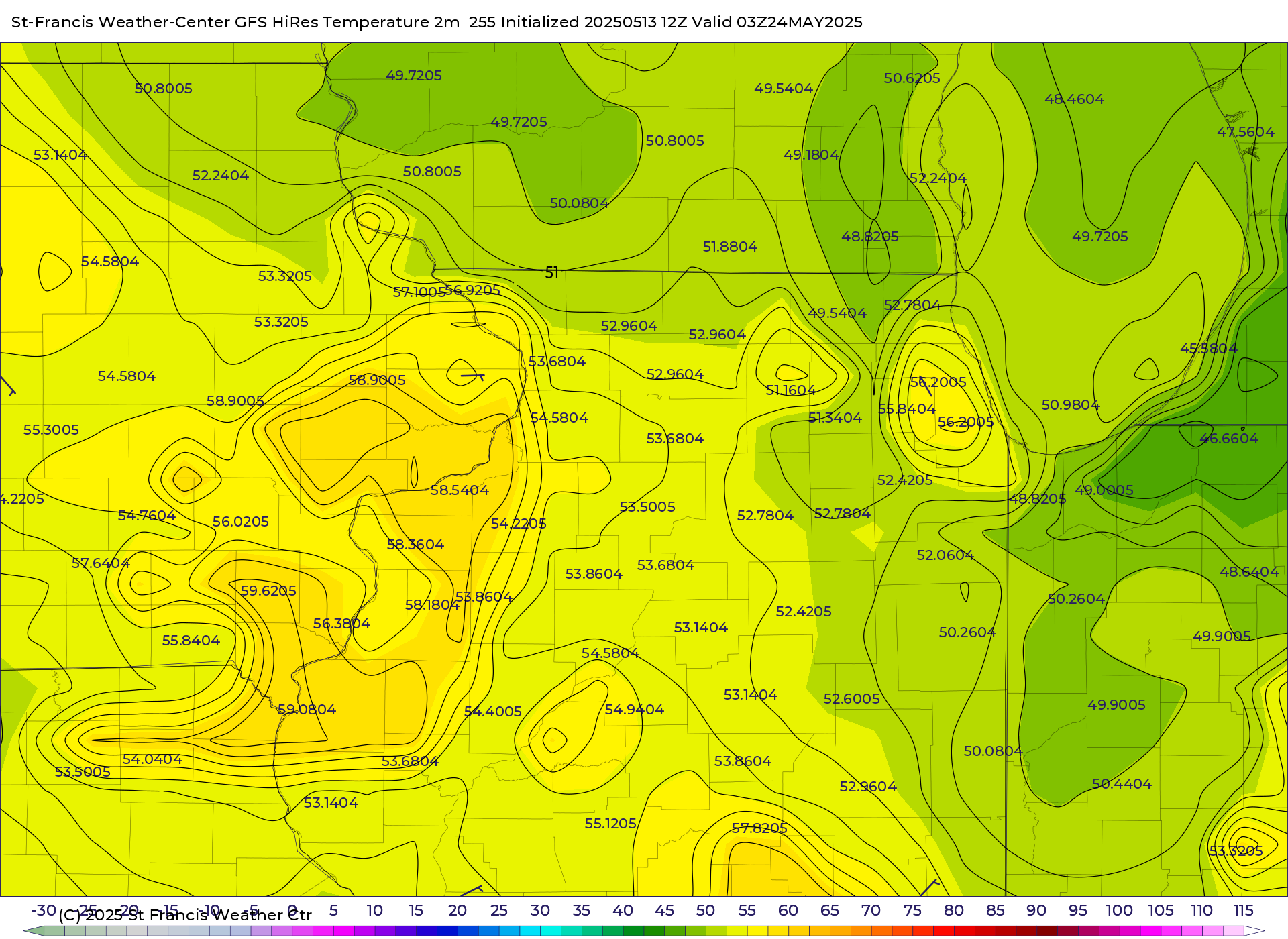Select the temperature value 47.5604
Screen dimensions: 1288x939
click(x=1246, y=132)
